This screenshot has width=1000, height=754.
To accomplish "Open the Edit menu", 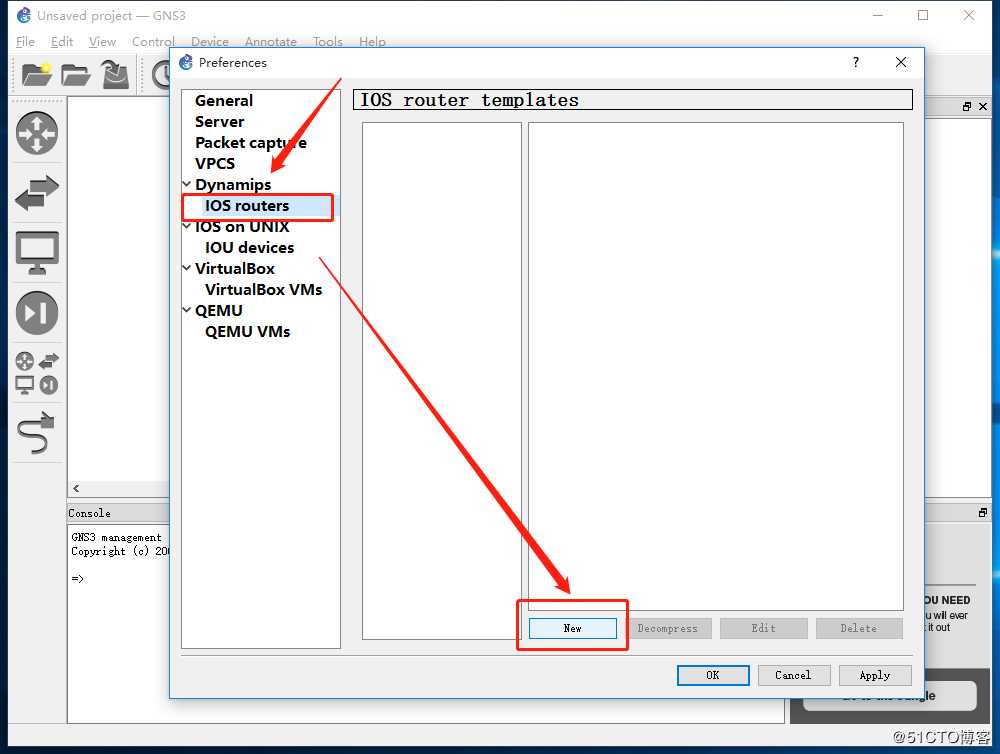I will point(62,41).
